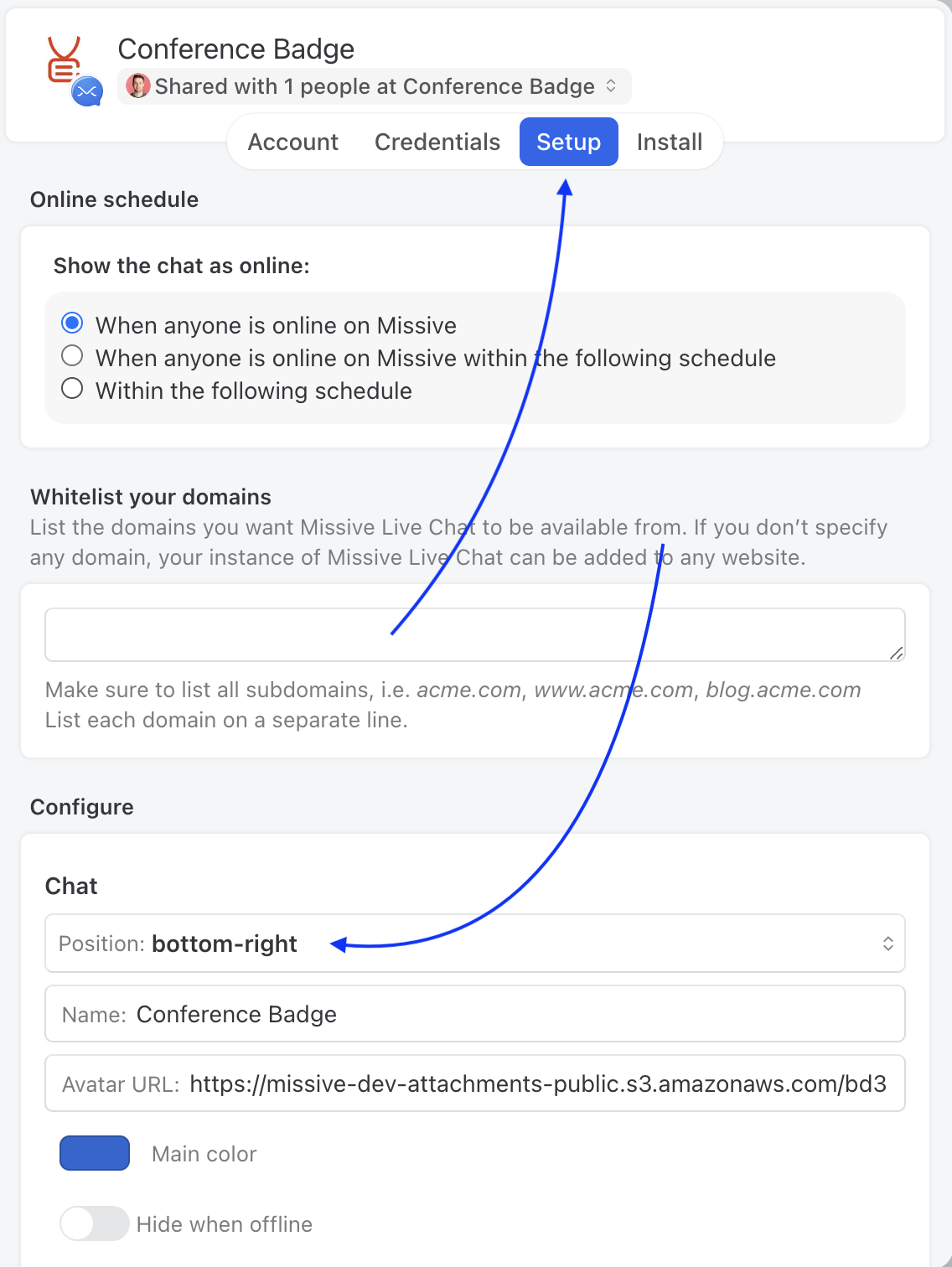Toggle the "Hide when offline" switch
This screenshot has width=952, height=1267.
(x=94, y=1223)
